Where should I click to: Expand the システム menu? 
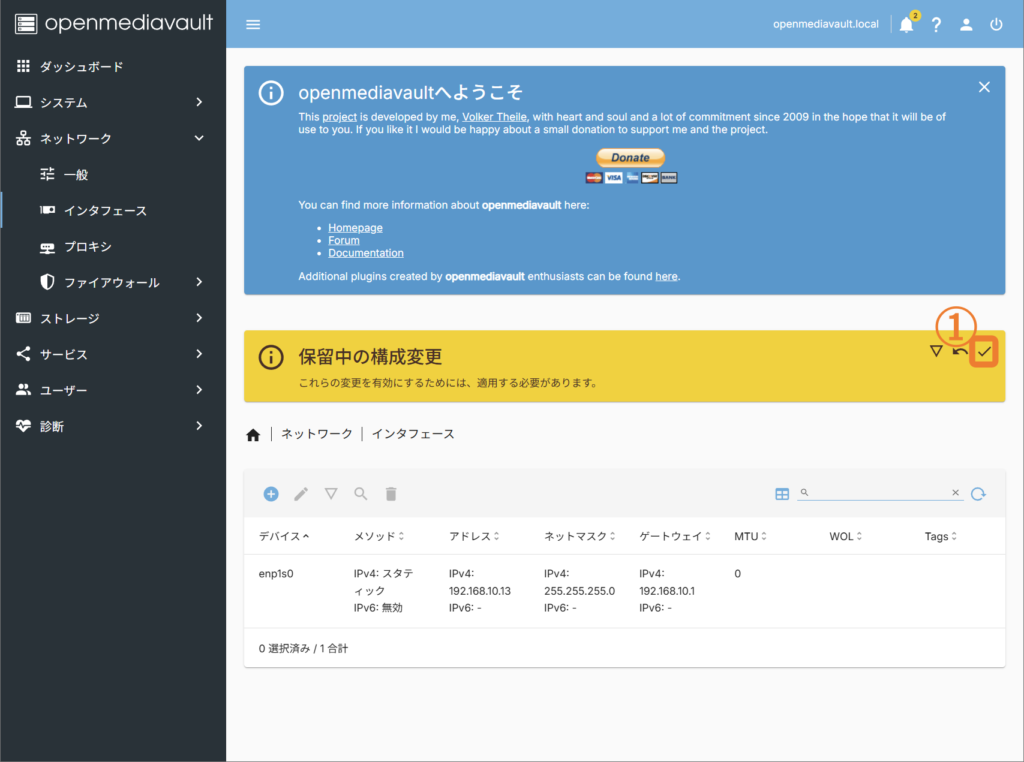coord(112,102)
